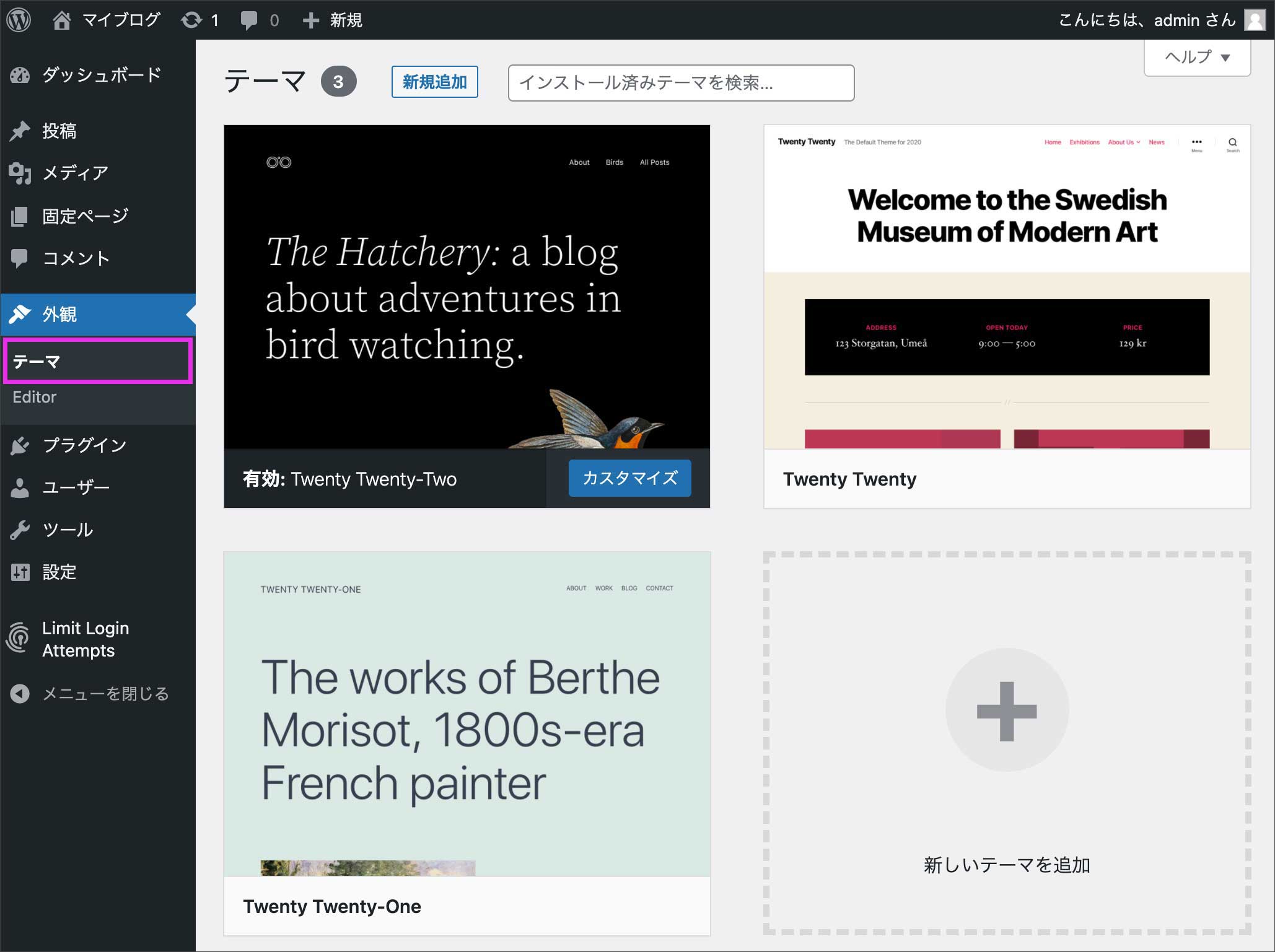The image size is (1275, 952).
Task: Click the updates circular arrows icon
Action: 191,20
